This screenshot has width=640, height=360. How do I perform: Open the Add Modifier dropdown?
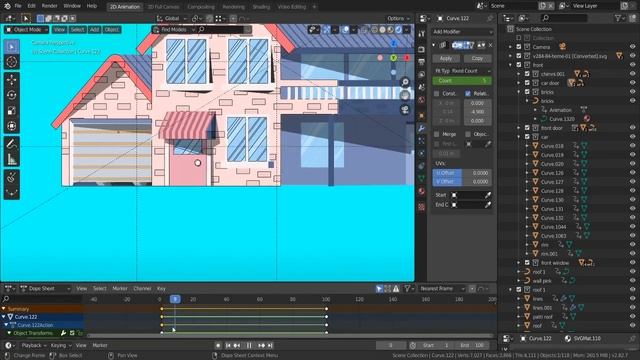(x=462, y=32)
